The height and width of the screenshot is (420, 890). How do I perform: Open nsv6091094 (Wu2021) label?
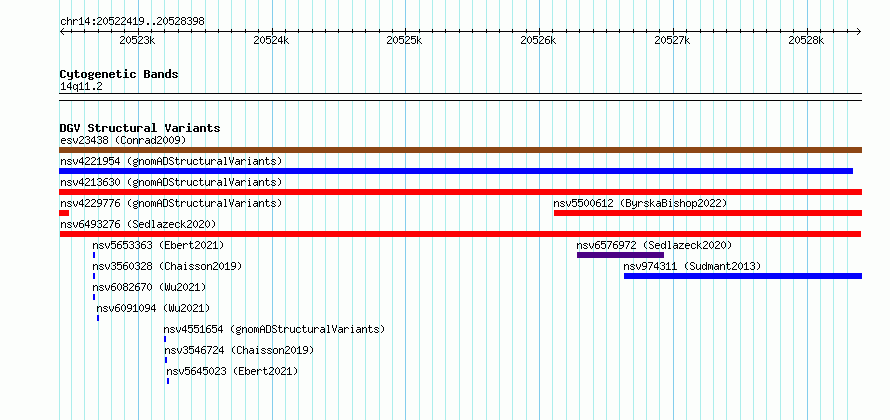pos(153,308)
